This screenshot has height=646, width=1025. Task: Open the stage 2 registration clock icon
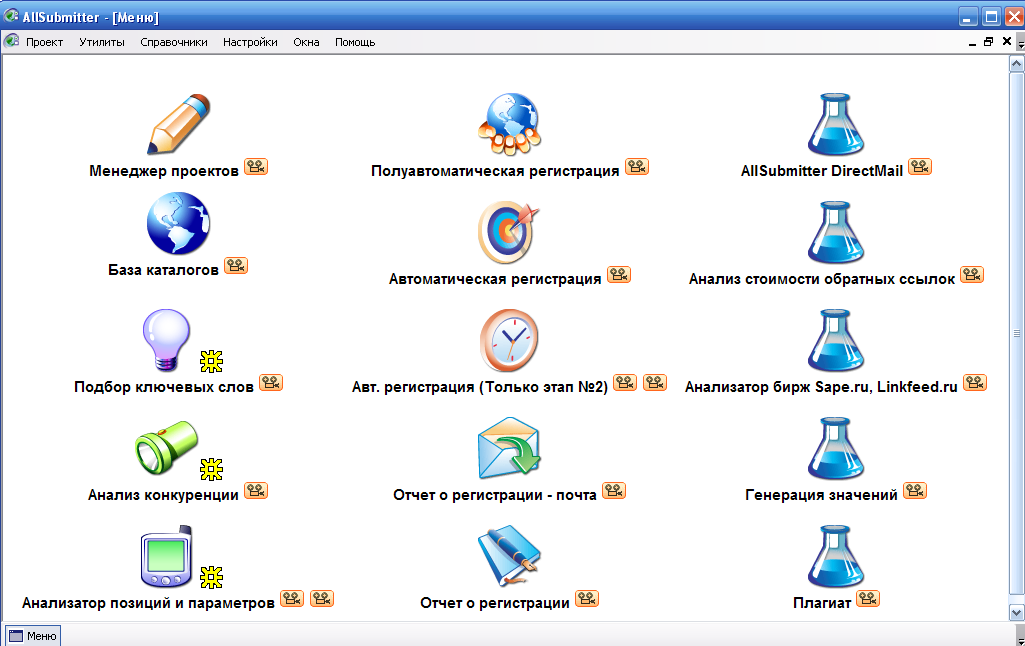coord(508,340)
